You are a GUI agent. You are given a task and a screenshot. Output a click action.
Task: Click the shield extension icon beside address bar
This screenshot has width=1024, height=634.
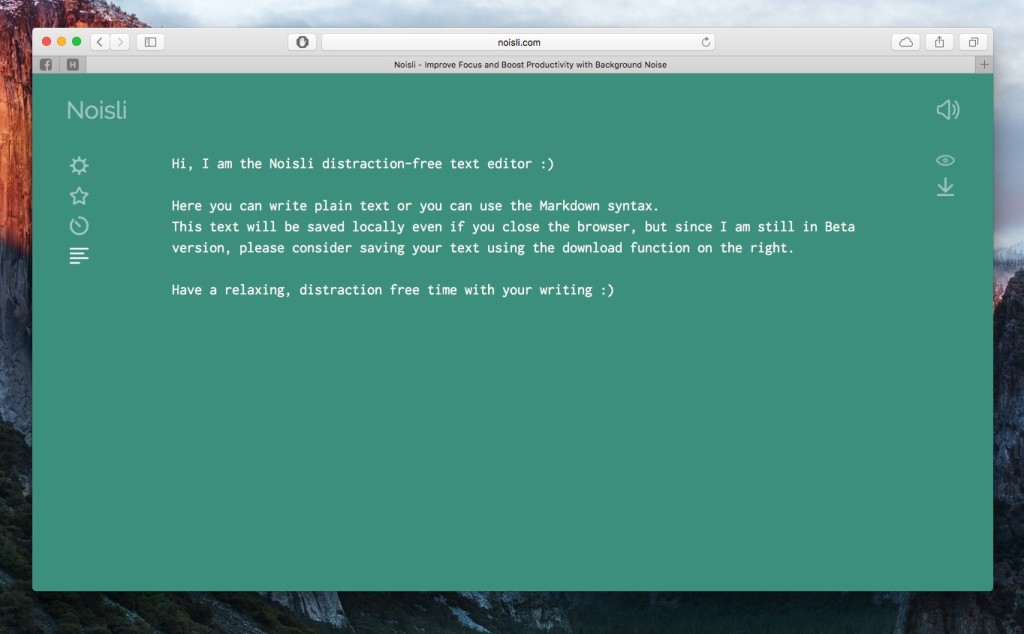pyautogui.click(x=302, y=42)
